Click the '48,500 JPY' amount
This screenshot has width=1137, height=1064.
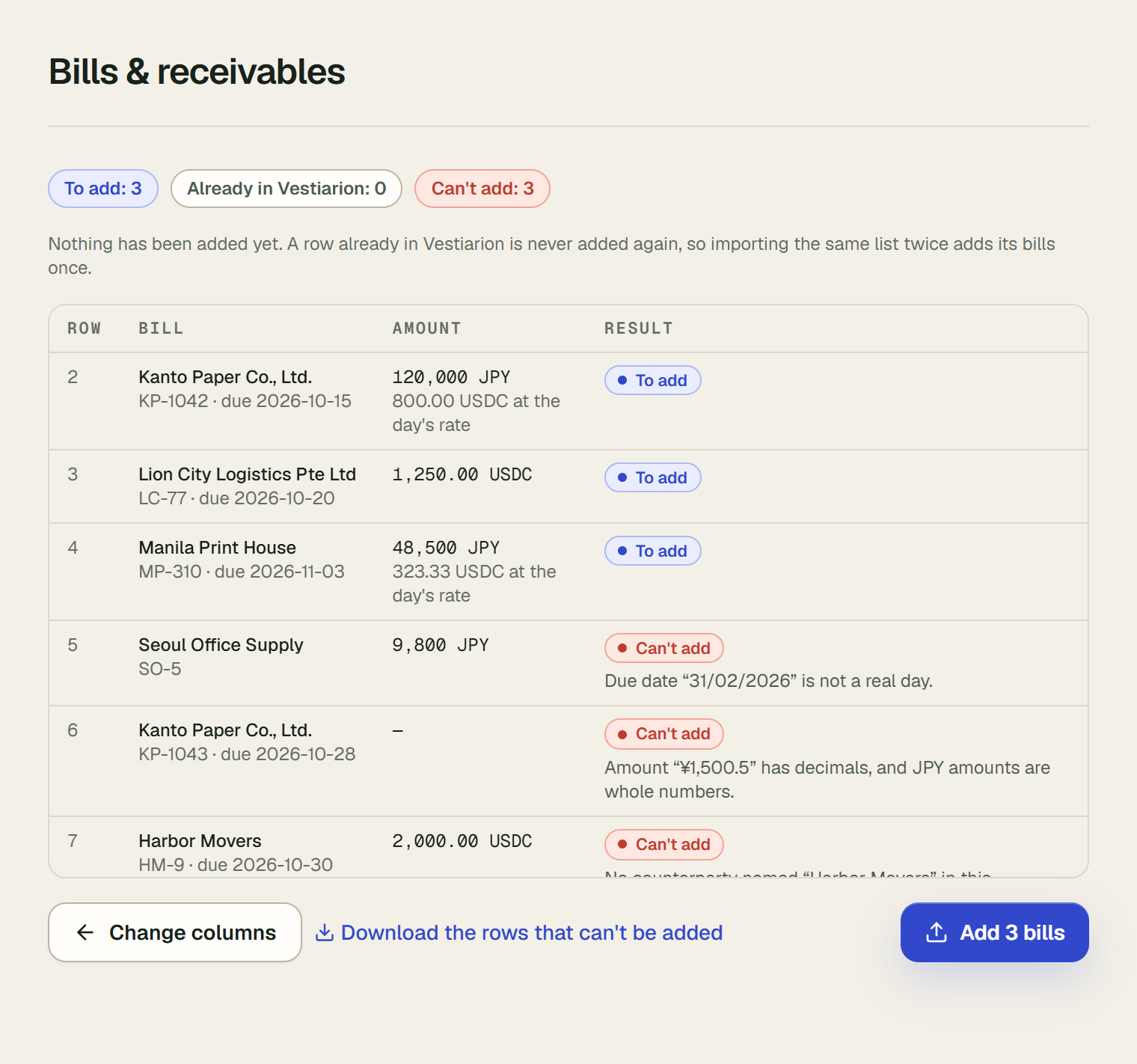(447, 548)
